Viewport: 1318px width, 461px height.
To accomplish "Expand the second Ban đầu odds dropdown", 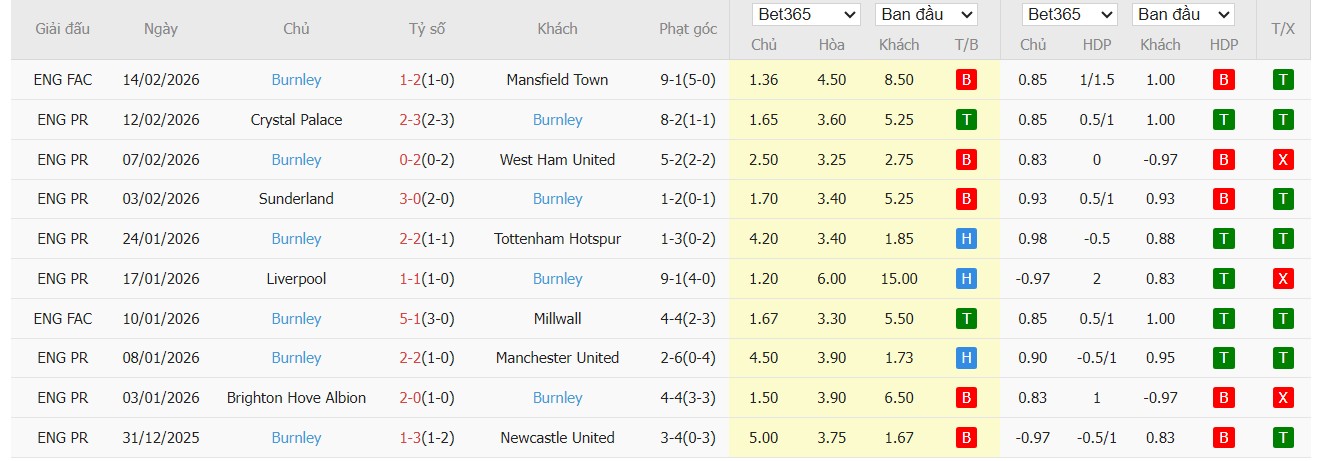I will (1183, 15).
